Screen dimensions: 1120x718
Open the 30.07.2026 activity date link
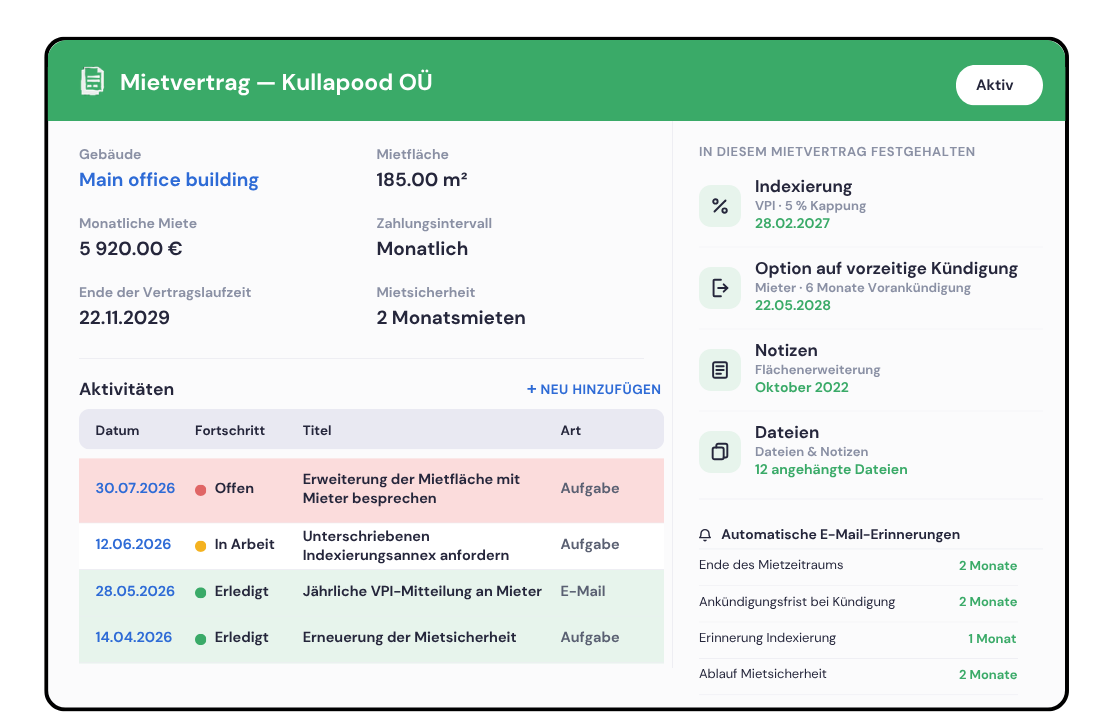coord(135,488)
